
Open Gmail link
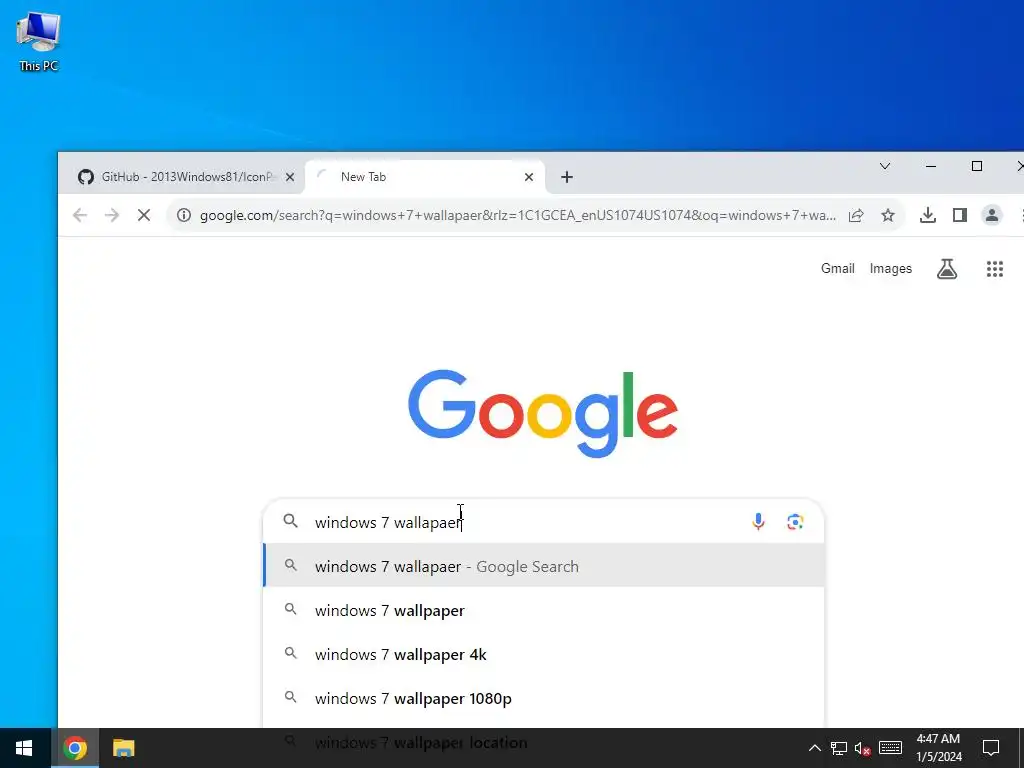tap(838, 268)
